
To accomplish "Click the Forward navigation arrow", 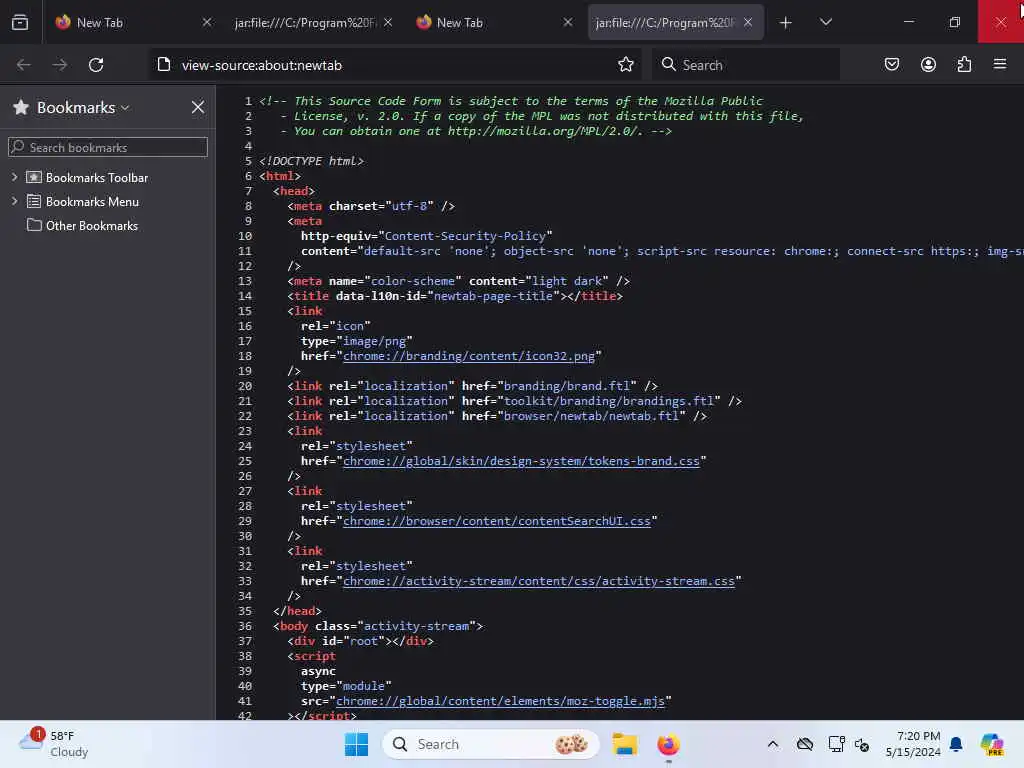I will click(59, 65).
